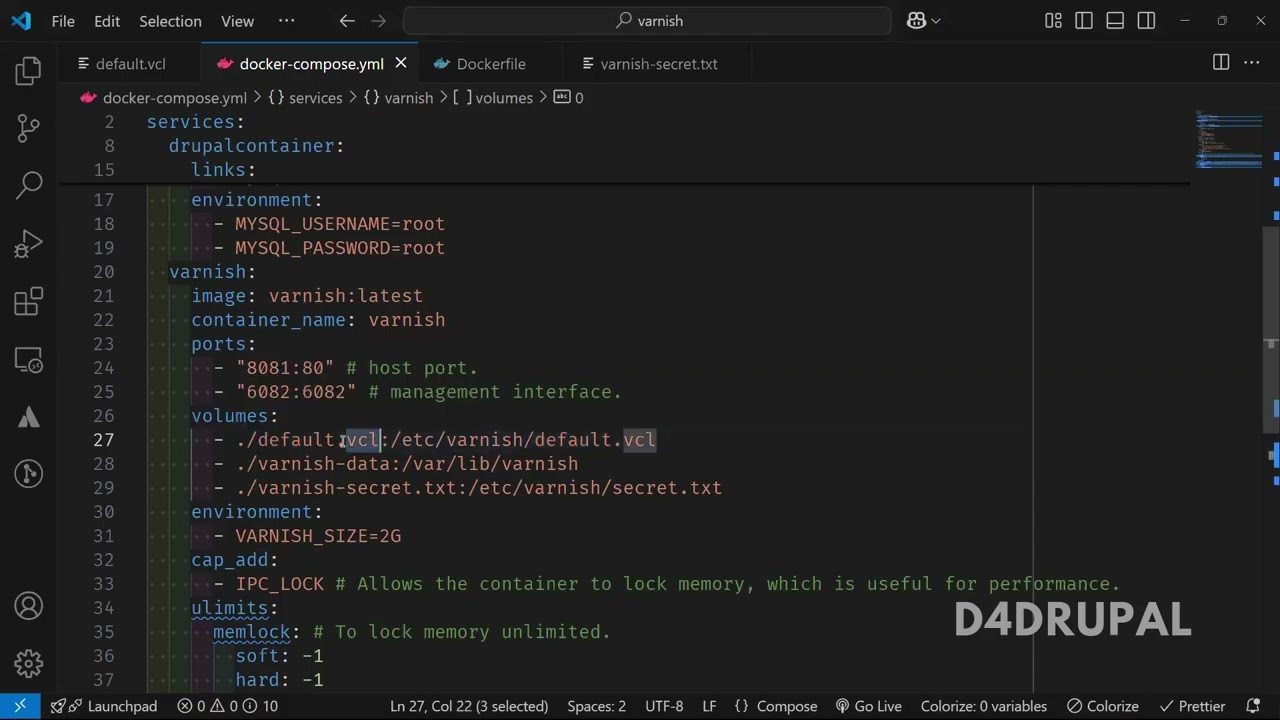Switch to the Dockerfile tab
Viewport: 1280px width, 720px height.
pyautogui.click(x=490, y=64)
